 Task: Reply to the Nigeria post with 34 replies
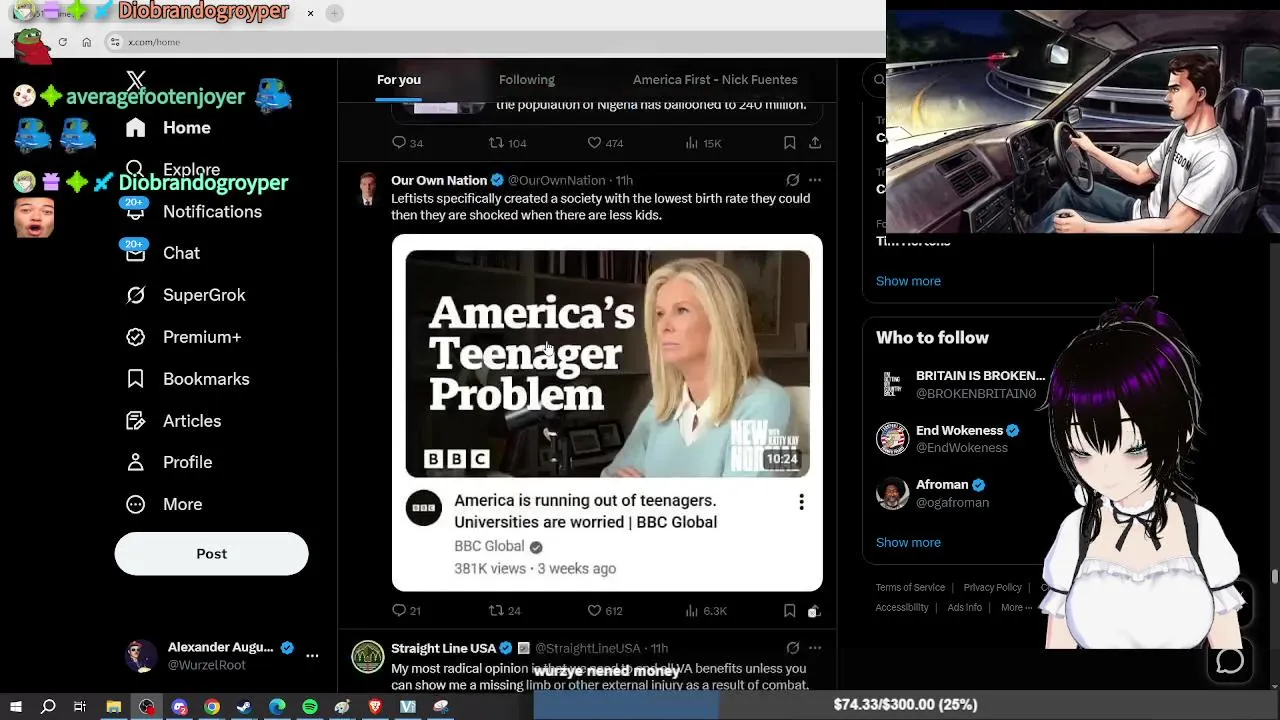[407, 143]
